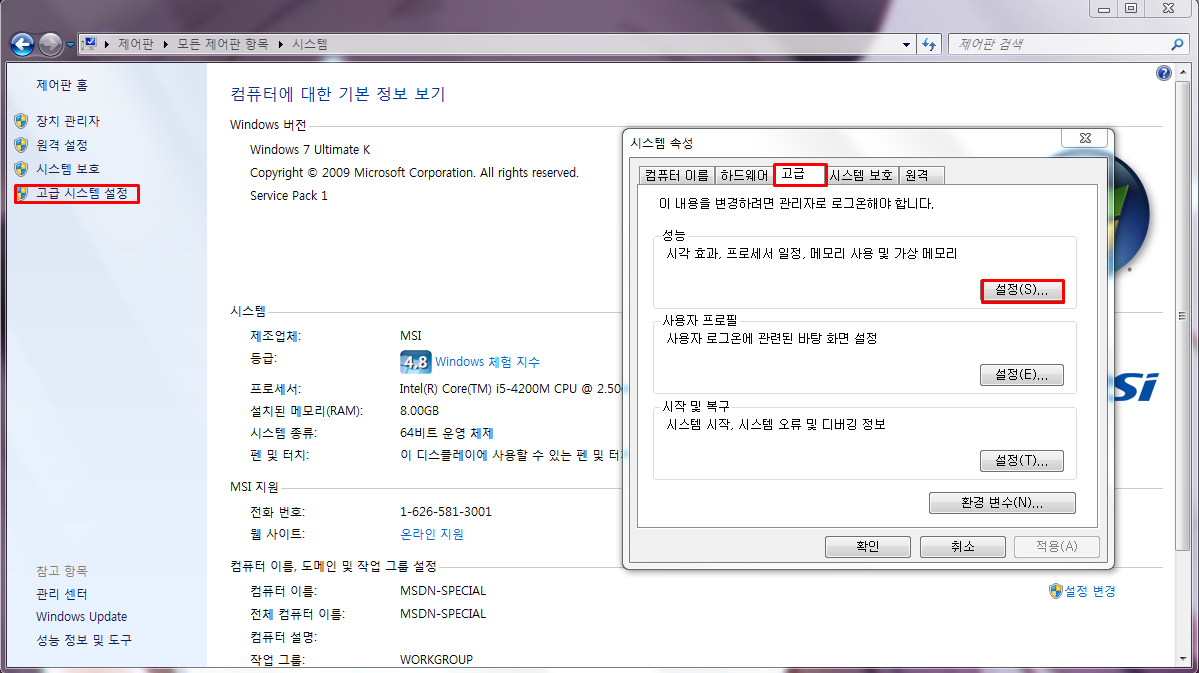The height and width of the screenshot is (673, 1199).
Task: Switch to 원격 tab
Action: [x=921, y=175]
